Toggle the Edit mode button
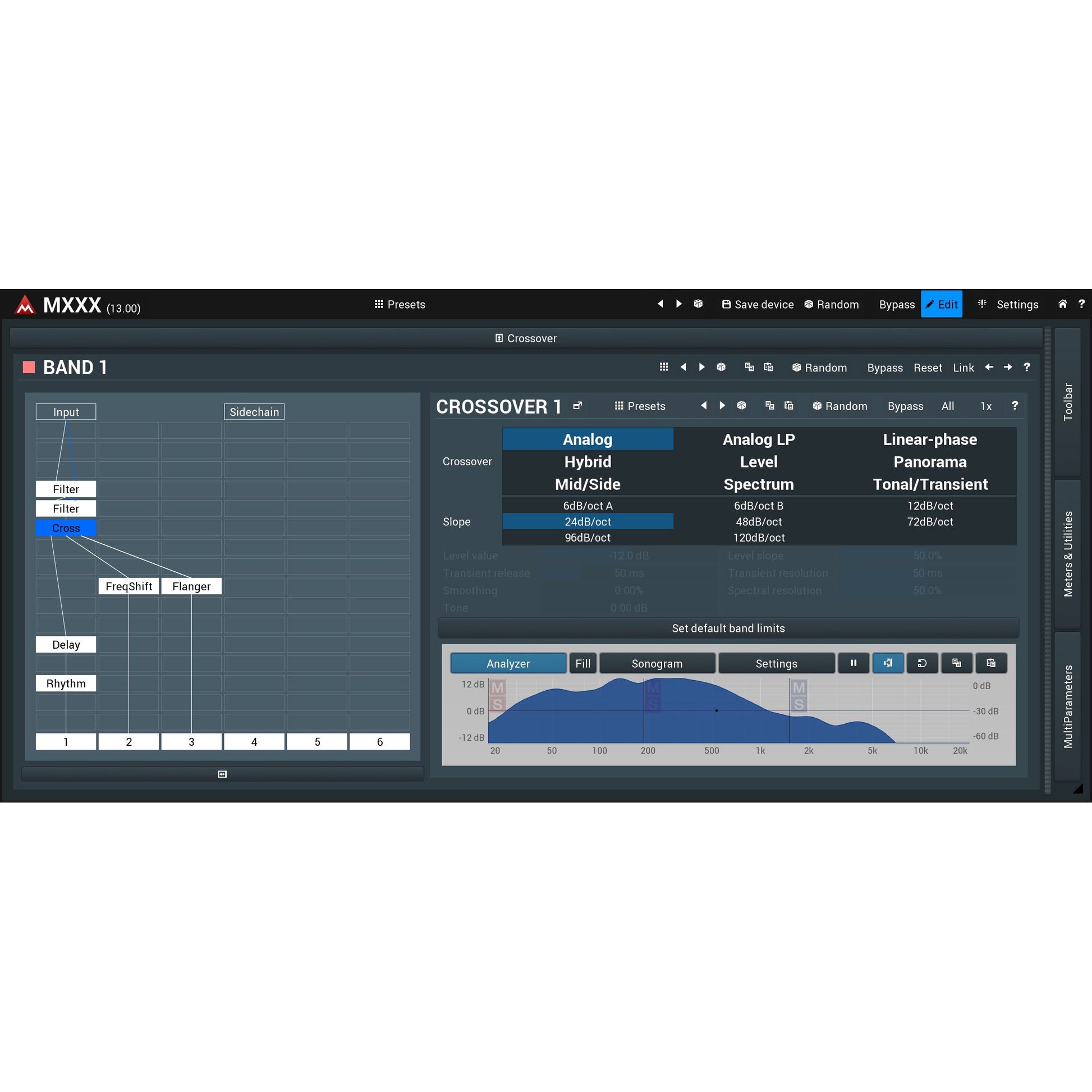This screenshot has height=1092, width=1092. tap(941, 304)
